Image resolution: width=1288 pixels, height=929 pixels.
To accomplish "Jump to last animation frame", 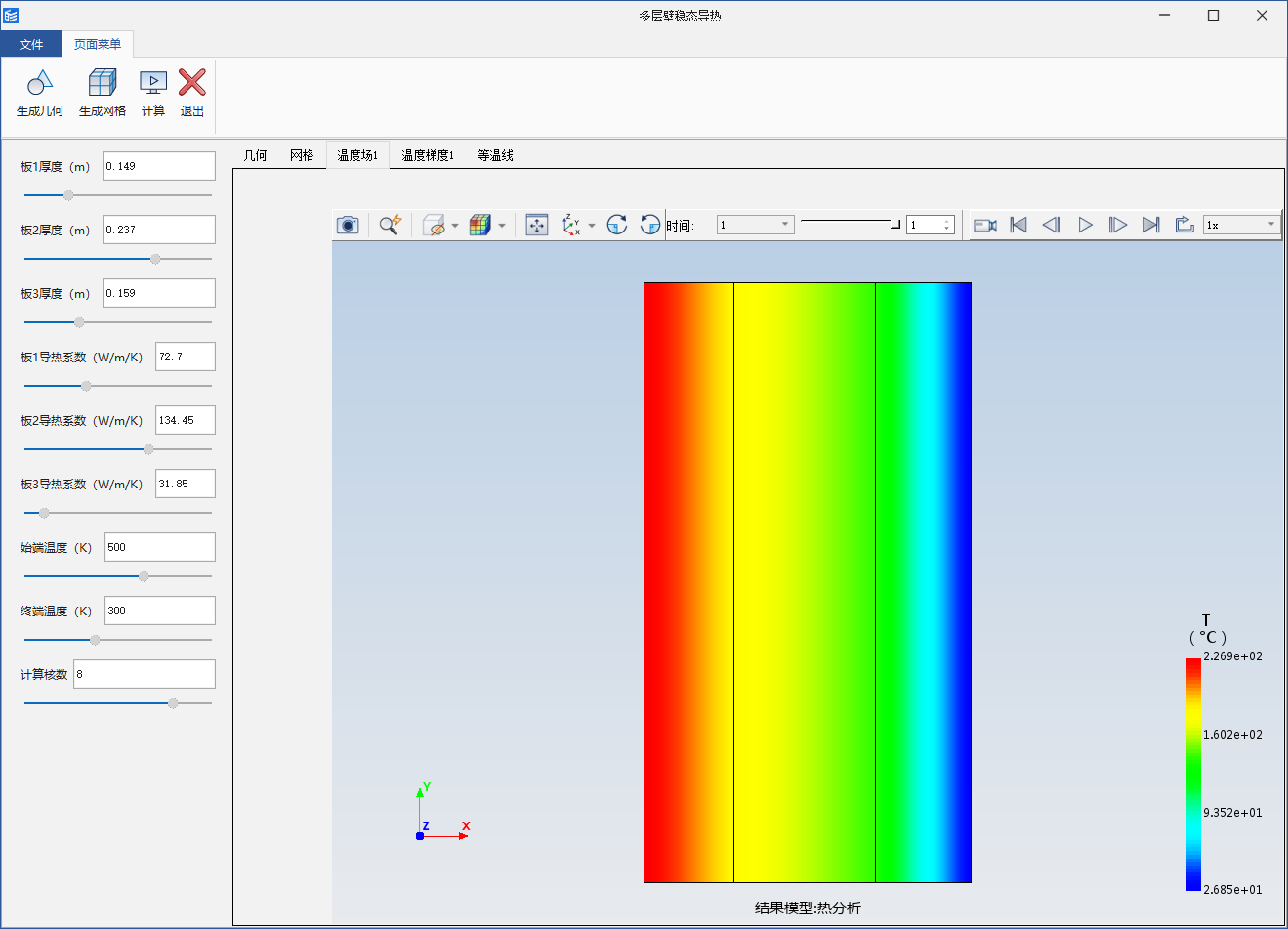I will point(1151,225).
